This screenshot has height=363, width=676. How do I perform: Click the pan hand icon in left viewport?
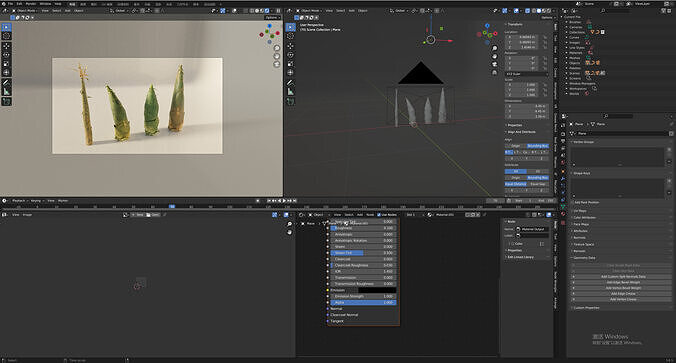[x=277, y=56]
